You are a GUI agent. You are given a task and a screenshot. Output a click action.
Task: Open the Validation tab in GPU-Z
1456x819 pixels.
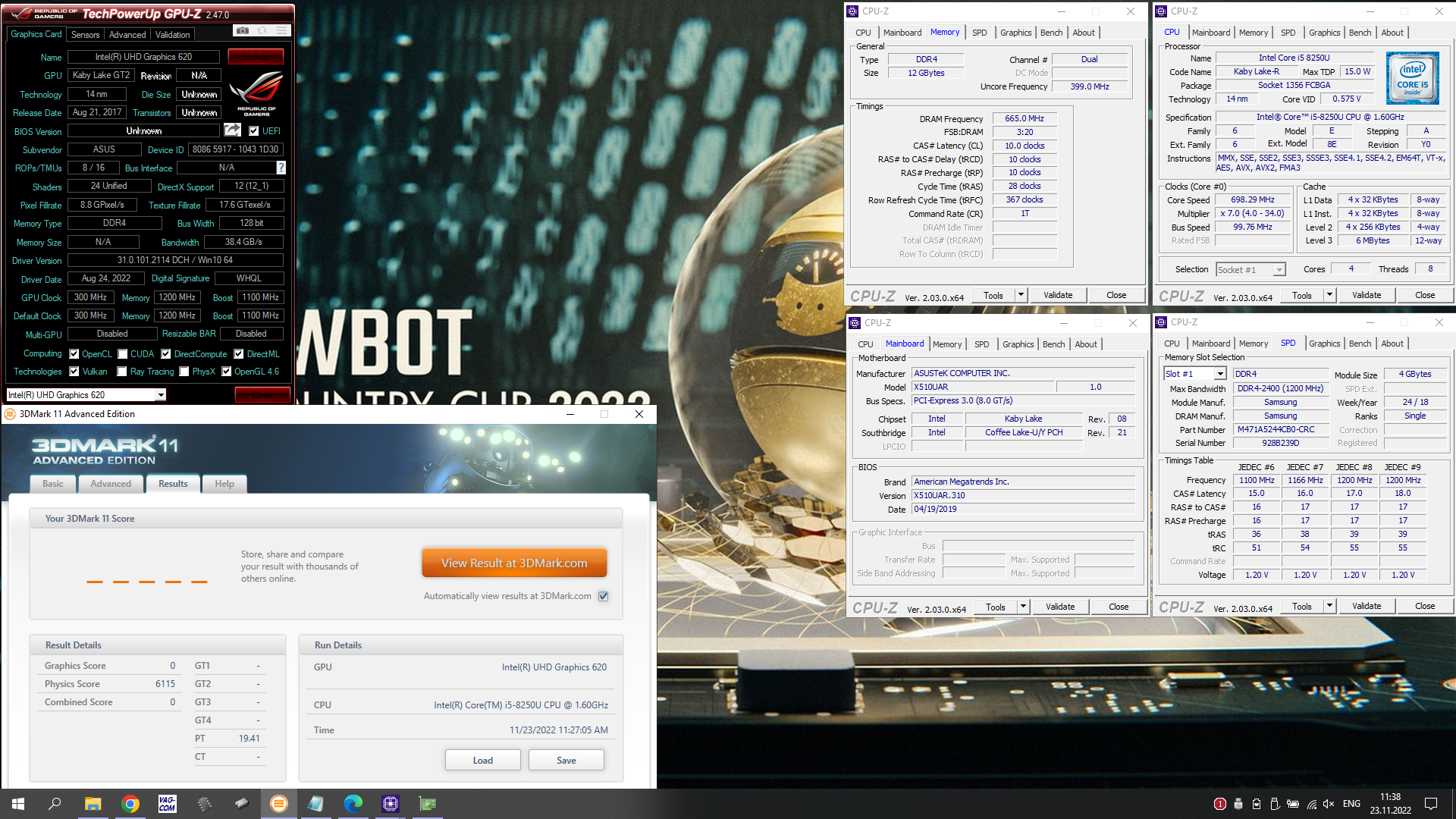[x=173, y=35]
